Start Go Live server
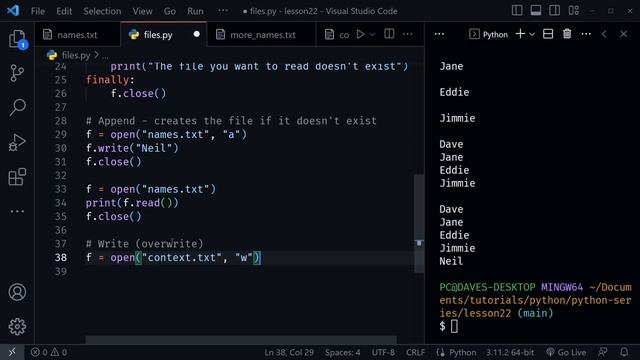The image size is (640, 360). pos(566,352)
